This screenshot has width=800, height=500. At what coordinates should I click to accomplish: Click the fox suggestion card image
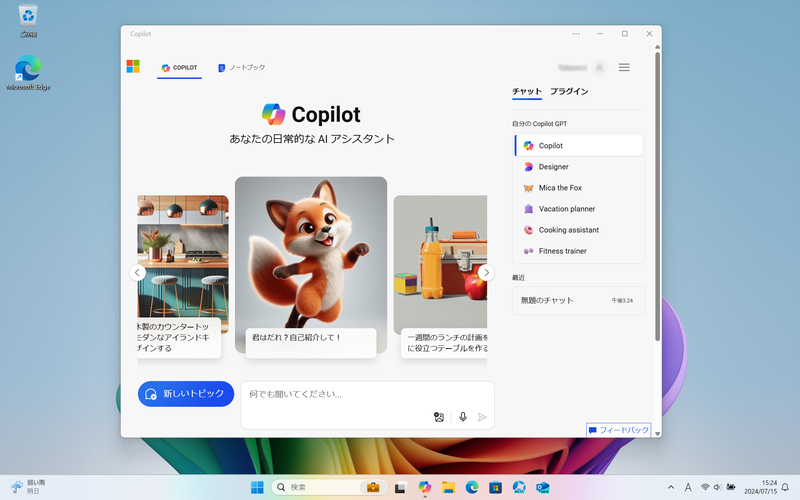click(311, 253)
